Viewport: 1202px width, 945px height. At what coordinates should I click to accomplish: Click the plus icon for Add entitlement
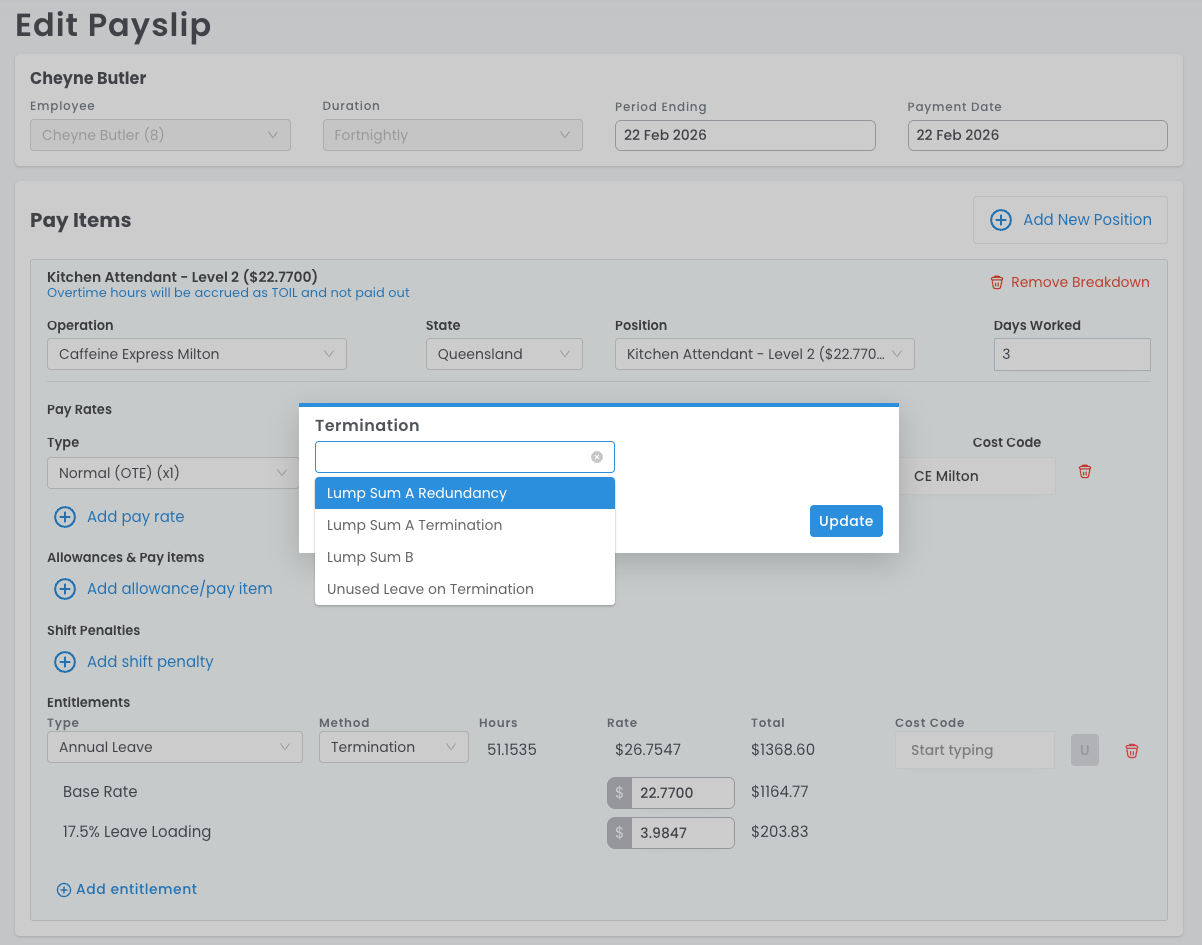[x=64, y=890]
